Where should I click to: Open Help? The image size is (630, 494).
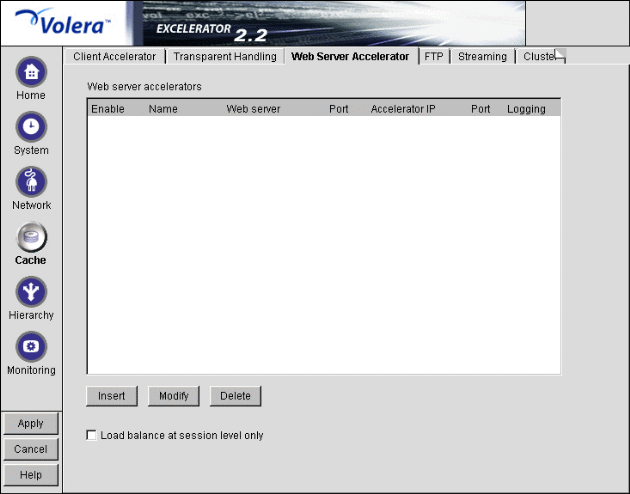coord(31,475)
